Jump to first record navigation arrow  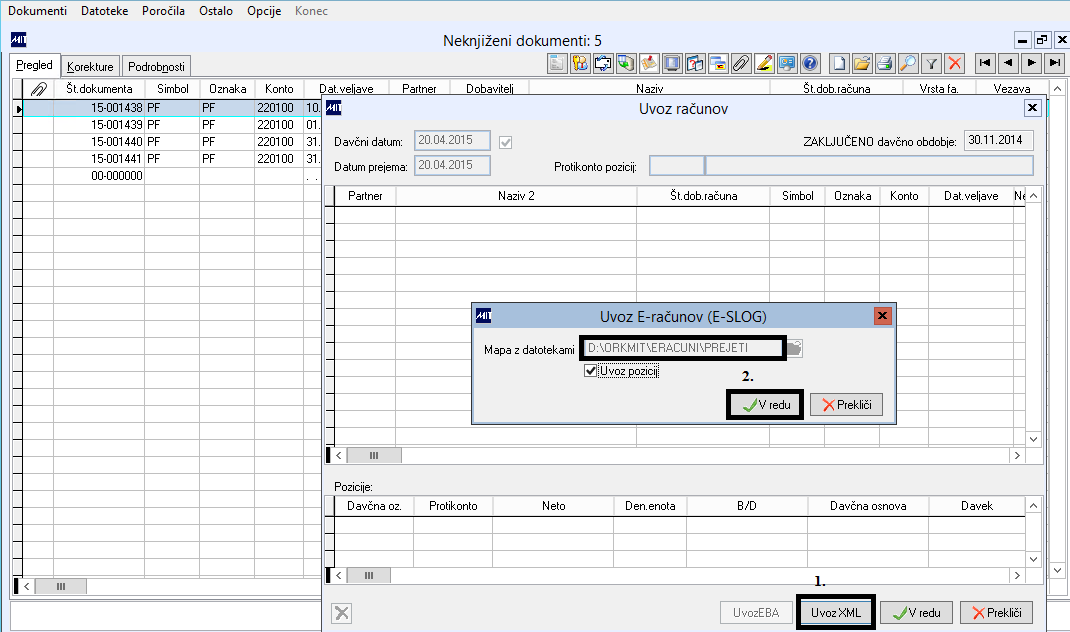[986, 64]
